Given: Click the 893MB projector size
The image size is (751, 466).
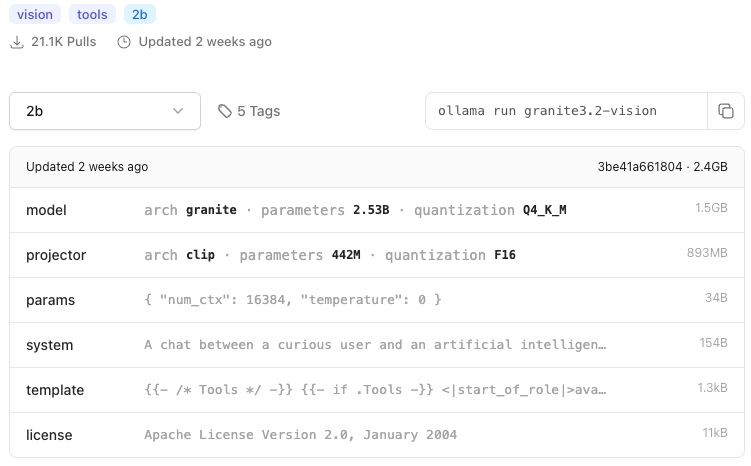Looking at the screenshot, I should point(707,253).
